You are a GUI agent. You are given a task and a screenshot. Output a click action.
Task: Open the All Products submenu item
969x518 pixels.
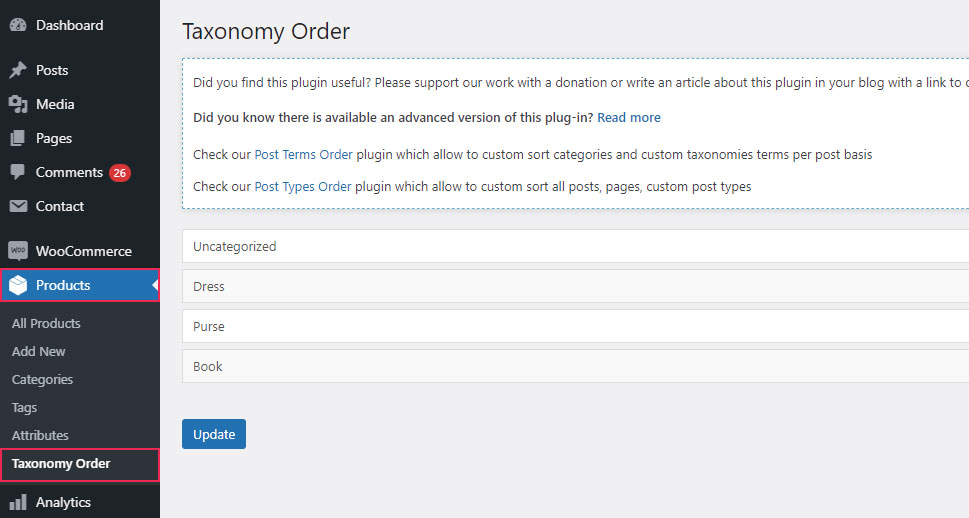(46, 323)
